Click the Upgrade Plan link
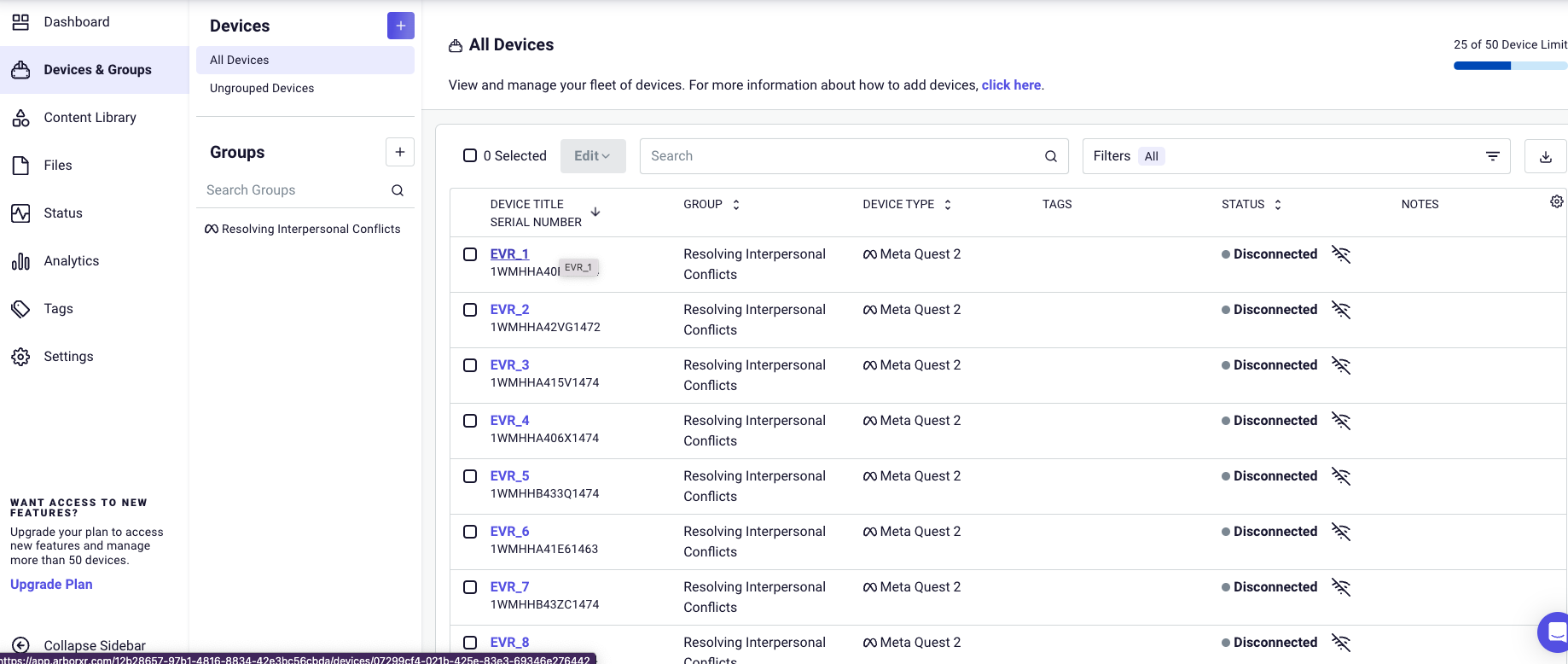 pyautogui.click(x=51, y=585)
